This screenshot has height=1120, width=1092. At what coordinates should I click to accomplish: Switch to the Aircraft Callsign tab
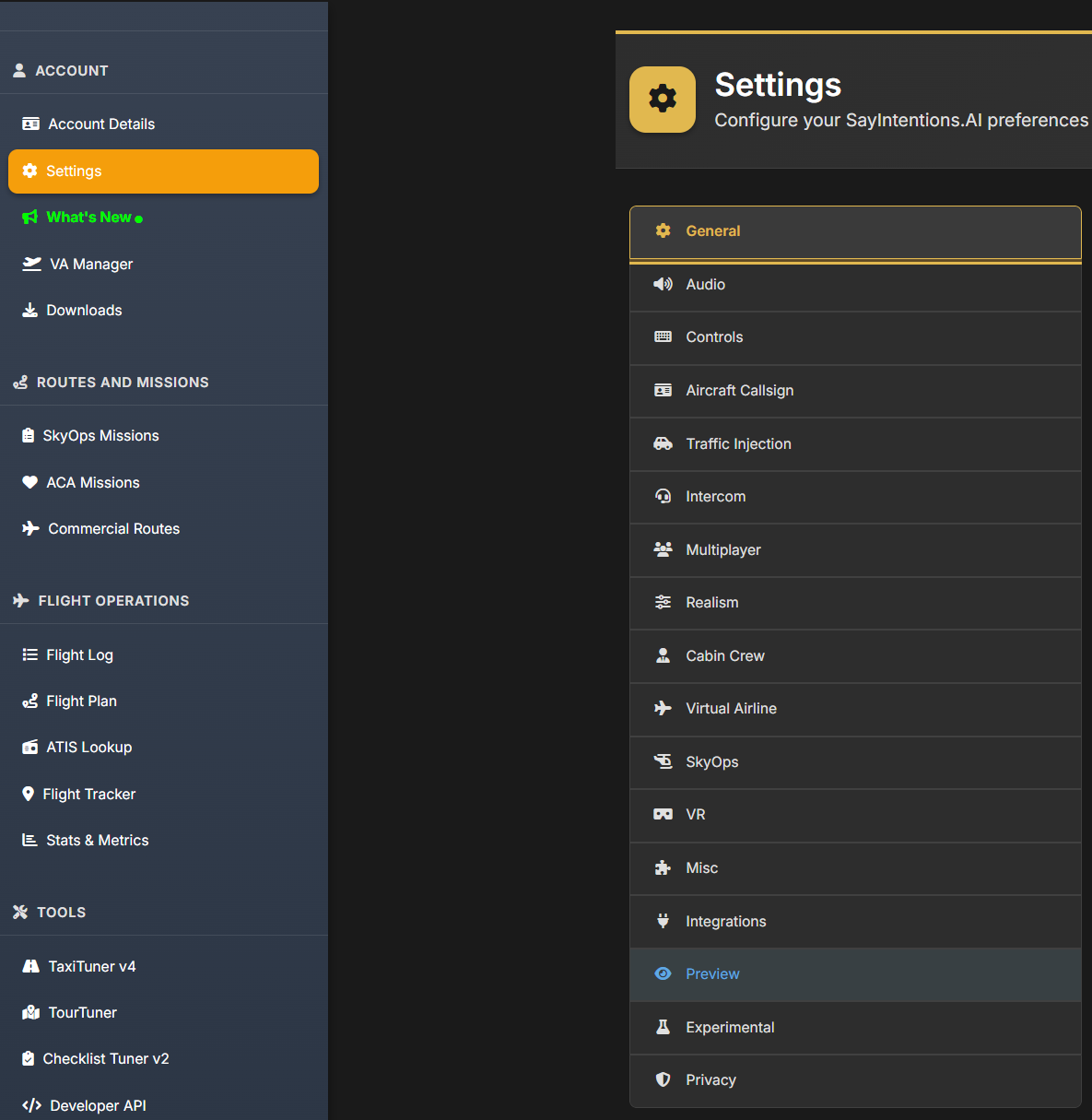(855, 391)
